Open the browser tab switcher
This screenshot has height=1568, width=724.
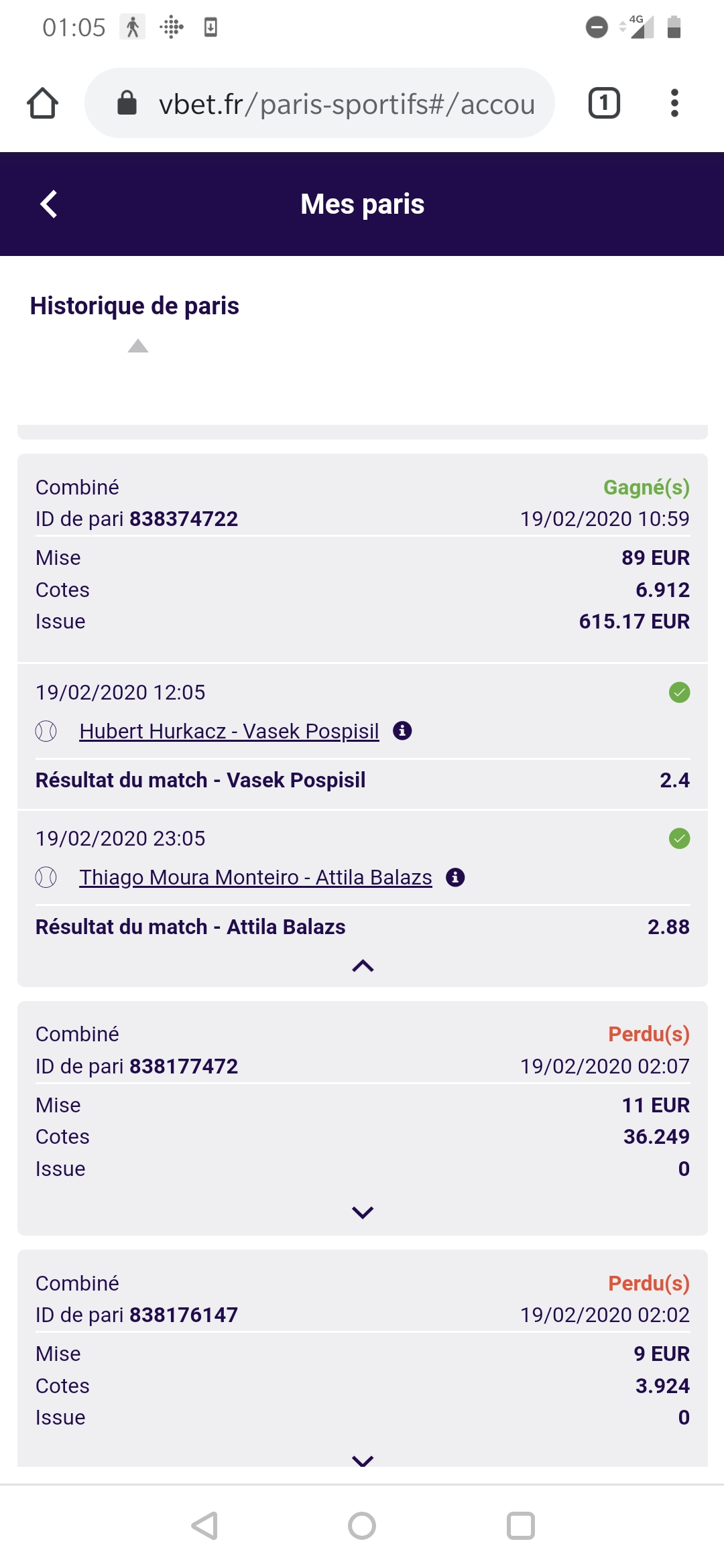pos(603,103)
